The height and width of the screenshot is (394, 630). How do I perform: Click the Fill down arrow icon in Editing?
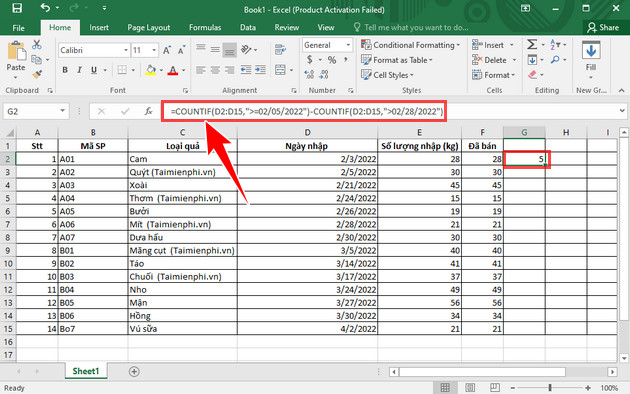point(532,60)
